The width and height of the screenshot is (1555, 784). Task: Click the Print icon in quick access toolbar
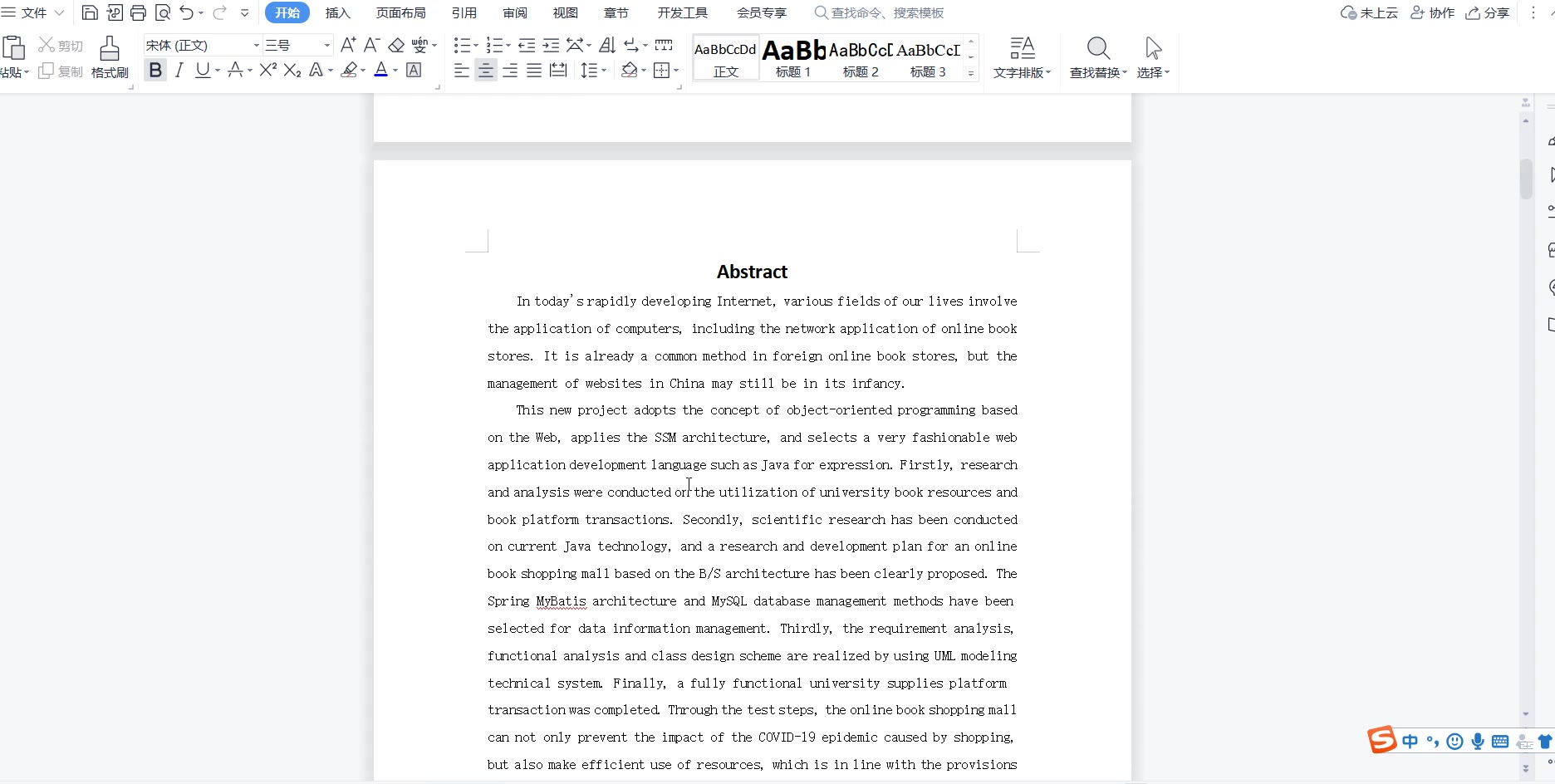(138, 12)
